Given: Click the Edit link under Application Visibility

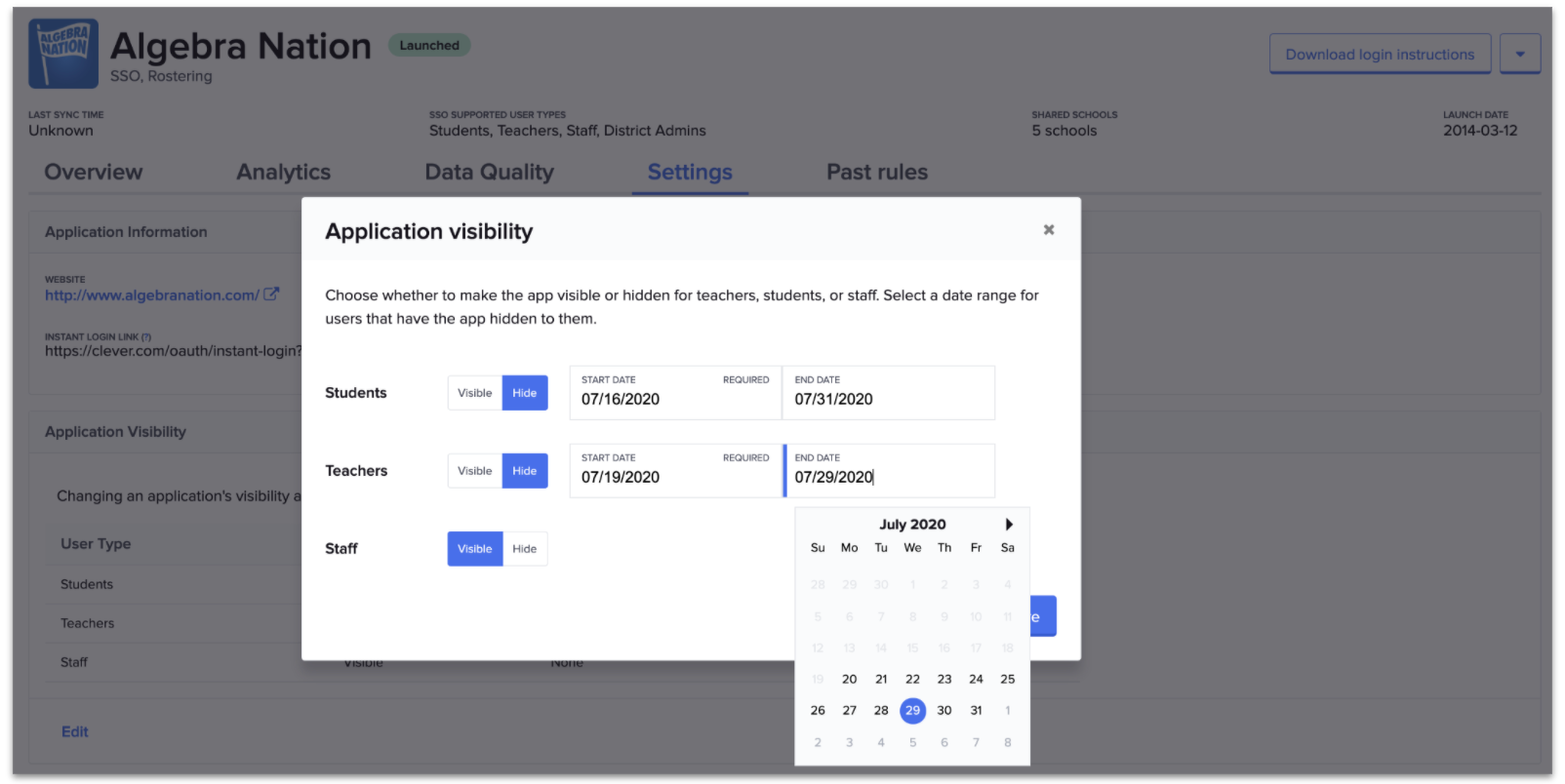Looking at the screenshot, I should (x=75, y=732).
